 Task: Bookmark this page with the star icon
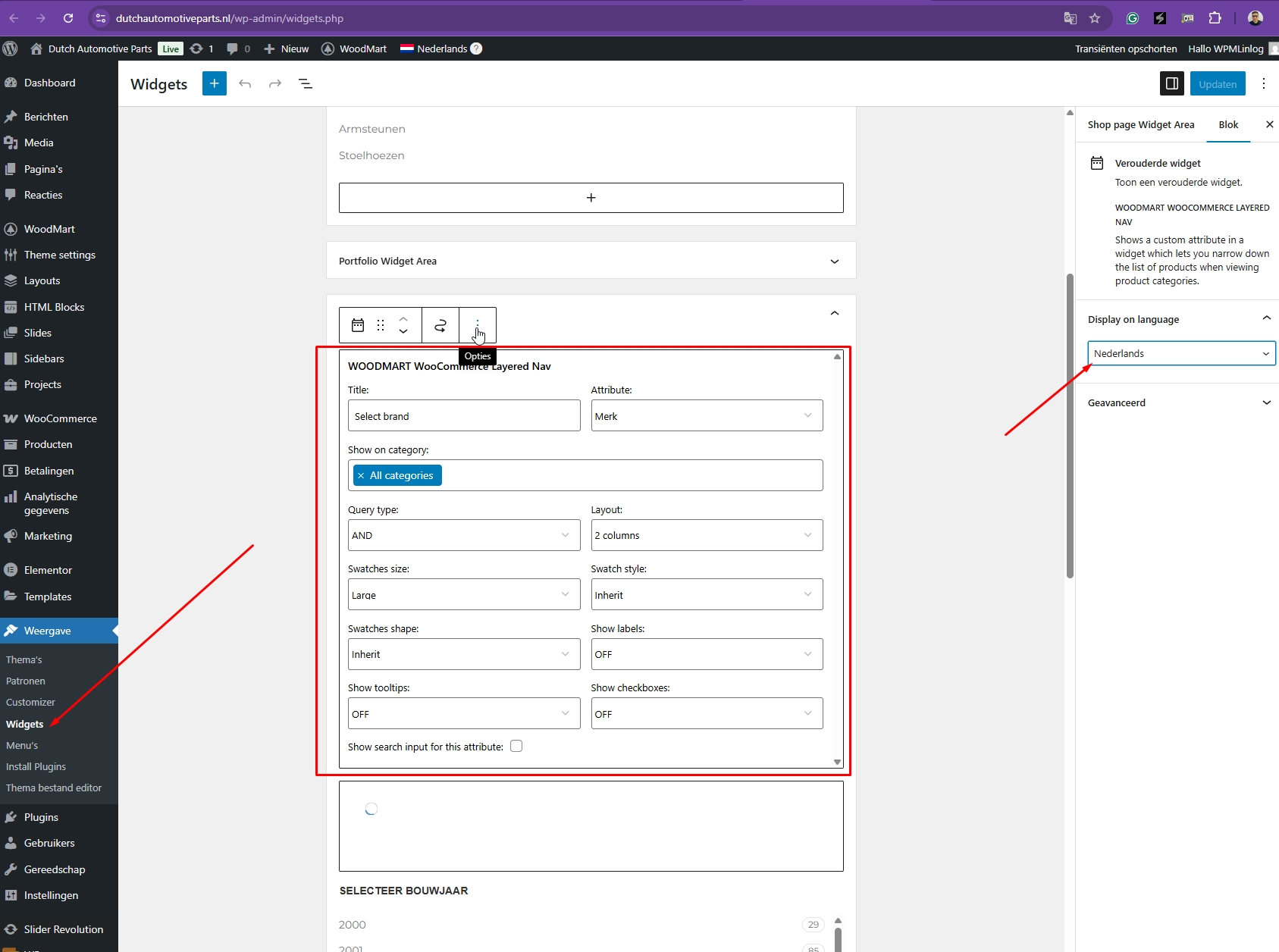pos(1095,18)
